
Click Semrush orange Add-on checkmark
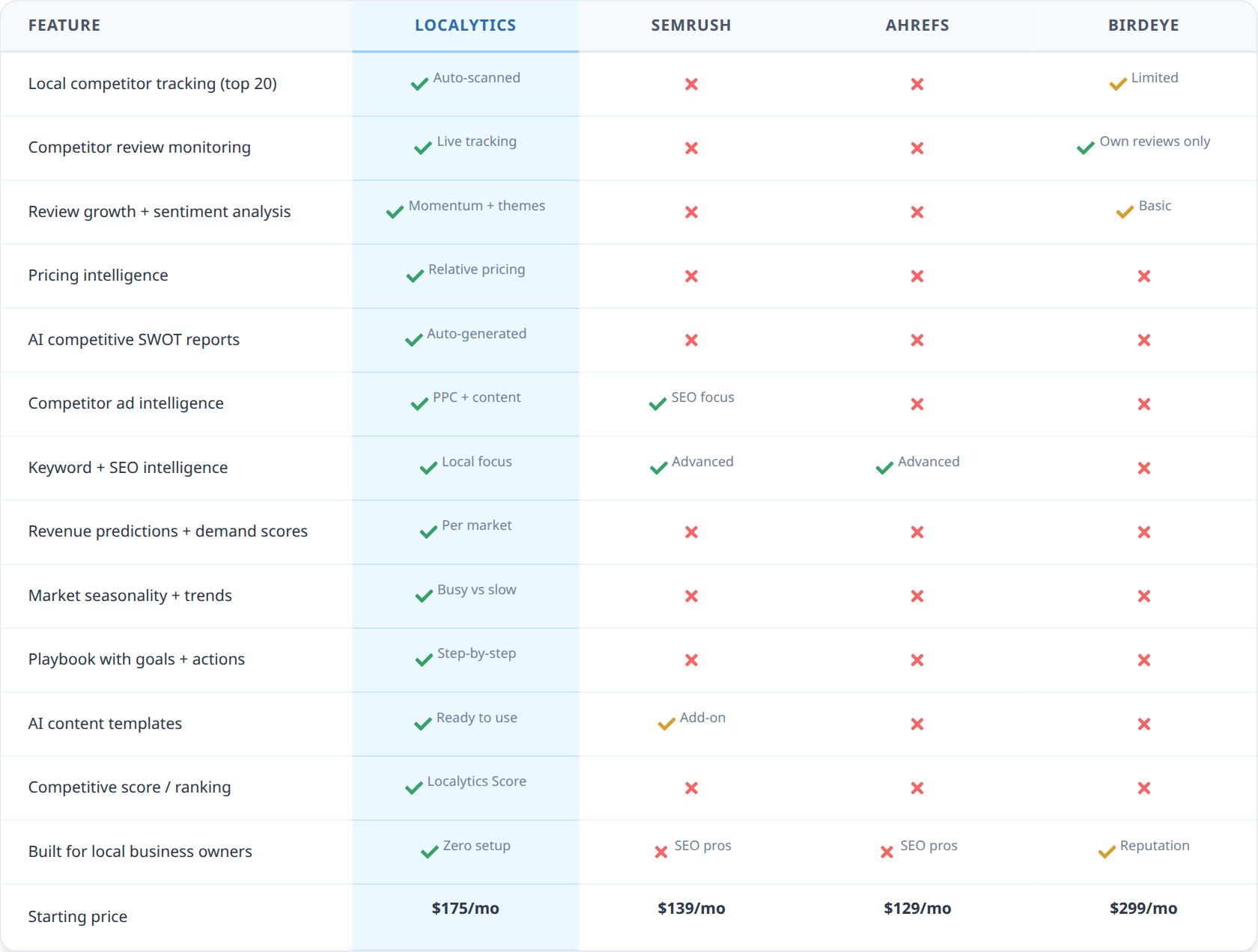tap(666, 724)
